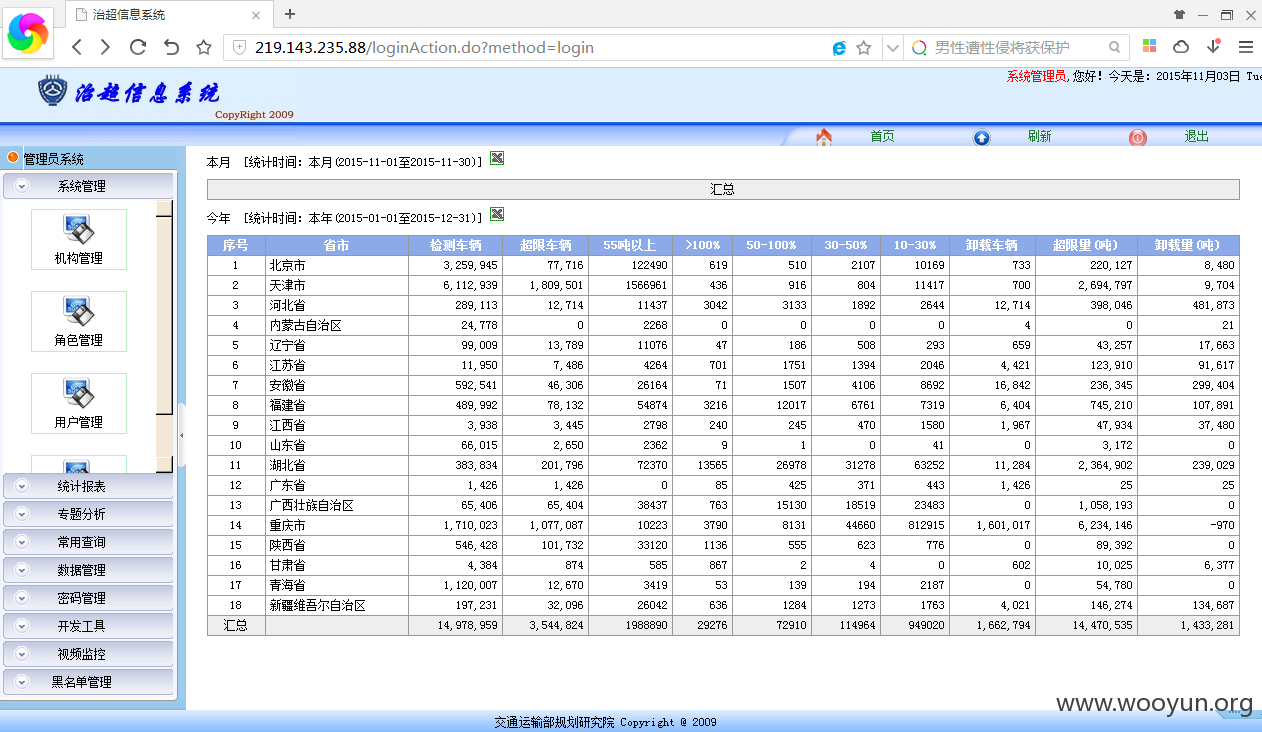Click the 首页 home icon
Image resolution: width=1262 pixels, height=732 pixels.
824,137
